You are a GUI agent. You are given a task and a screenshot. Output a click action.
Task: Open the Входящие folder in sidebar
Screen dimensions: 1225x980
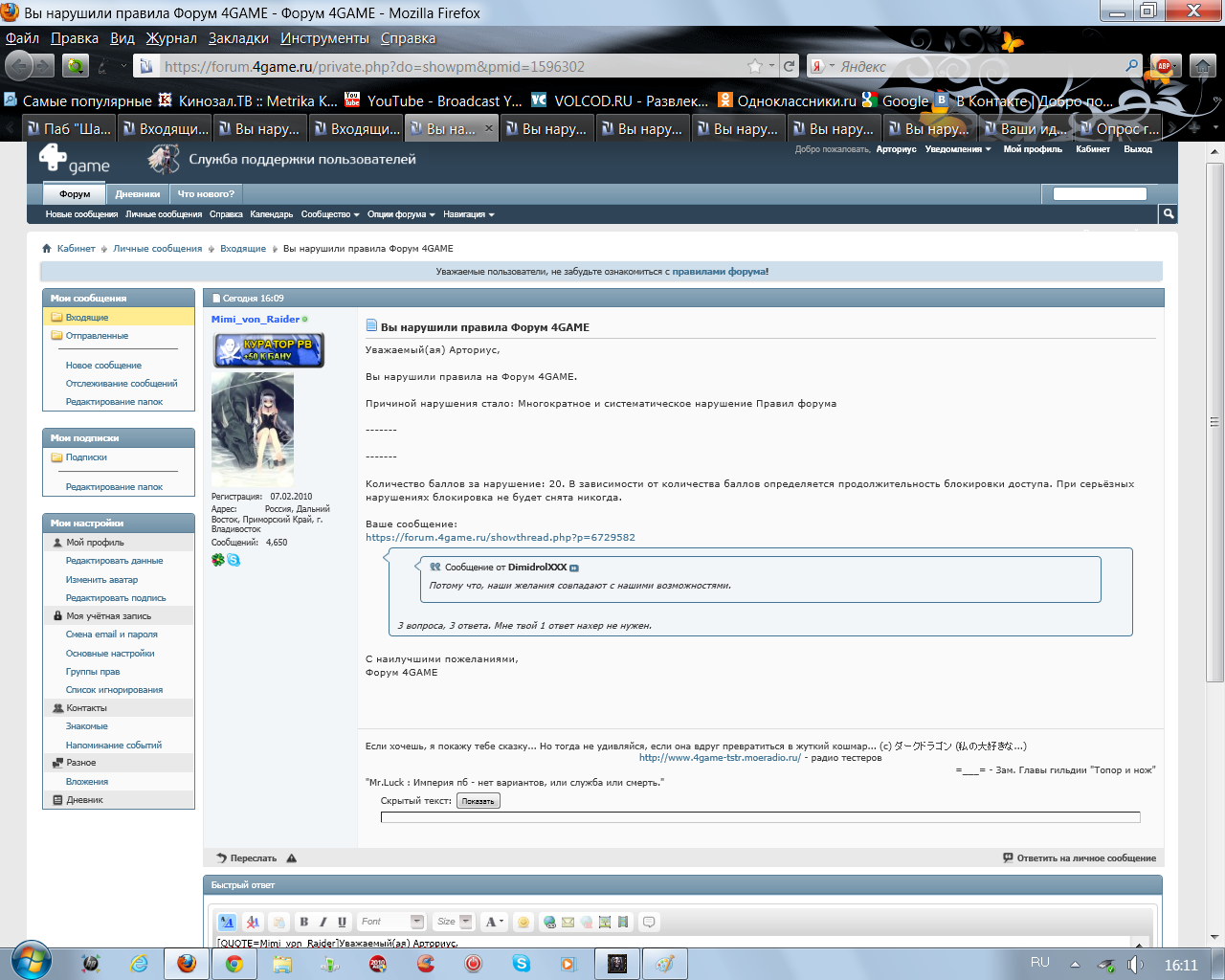(x=87, y=318)
